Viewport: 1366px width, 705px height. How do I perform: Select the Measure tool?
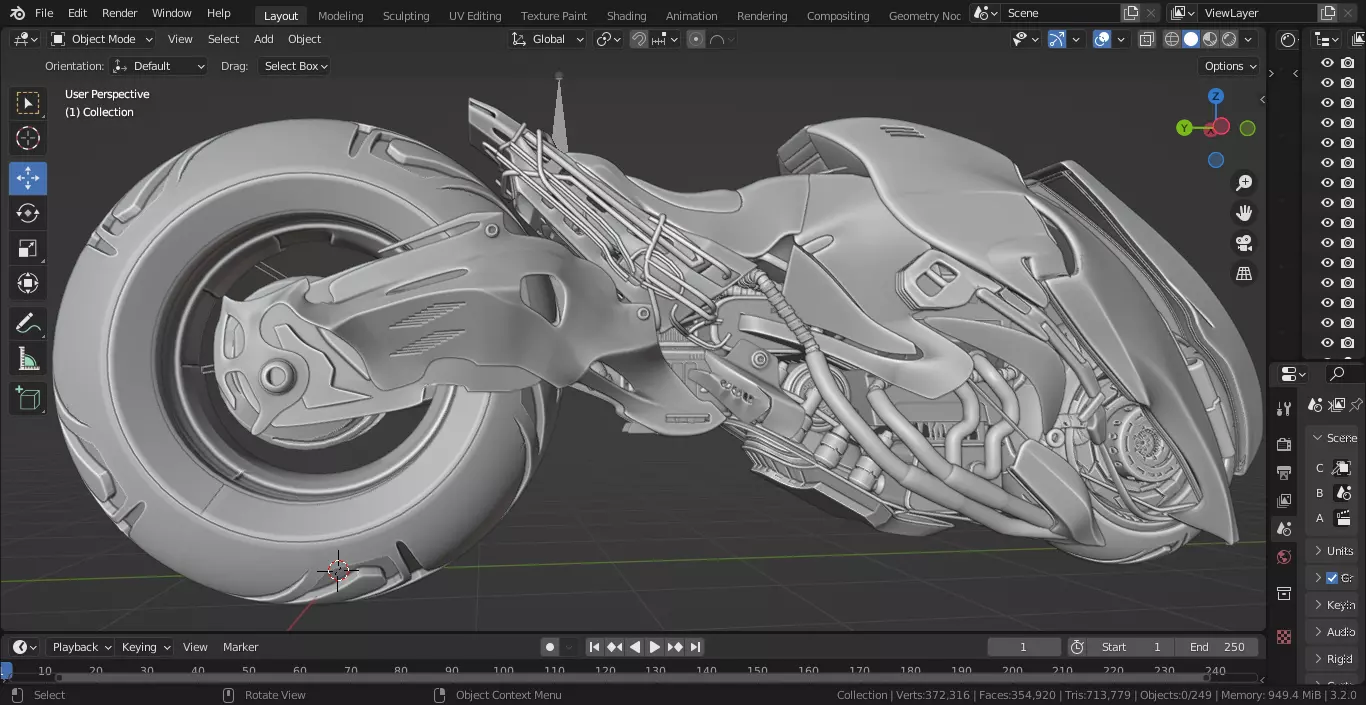(x=28, y=358)
